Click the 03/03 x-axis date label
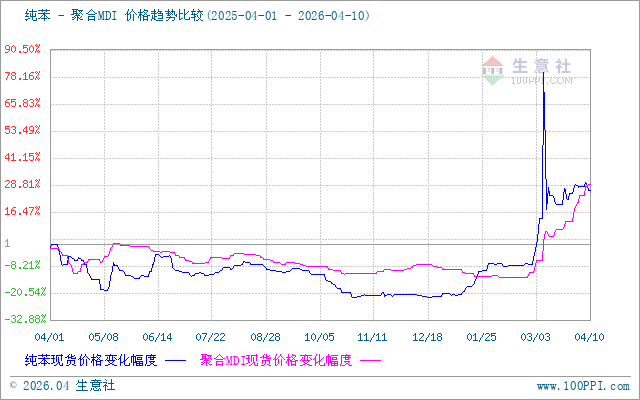Viewport: 640px width, 400px height. [x=536, y=337]
